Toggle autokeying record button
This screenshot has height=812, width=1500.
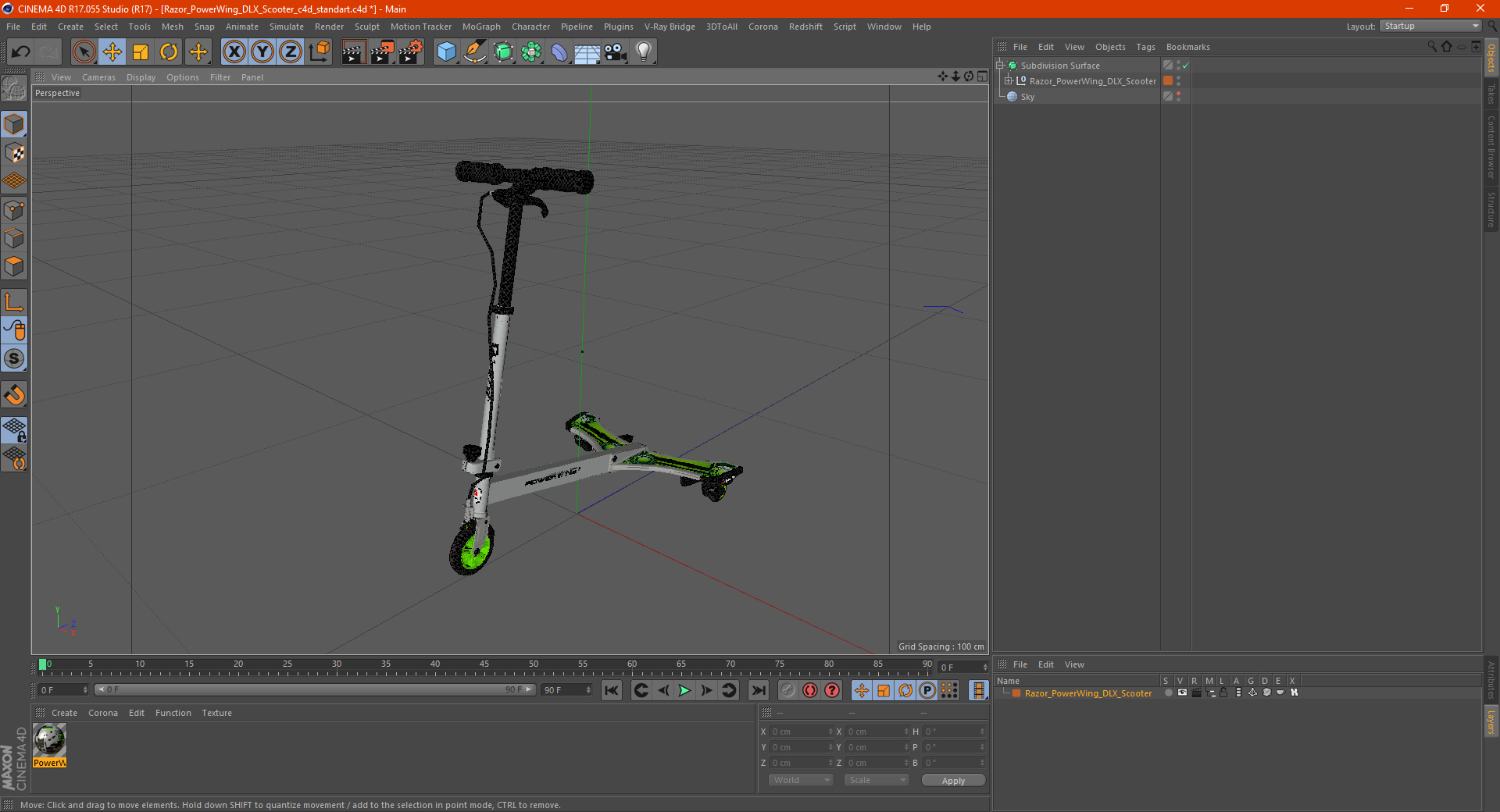click(810, 690)
